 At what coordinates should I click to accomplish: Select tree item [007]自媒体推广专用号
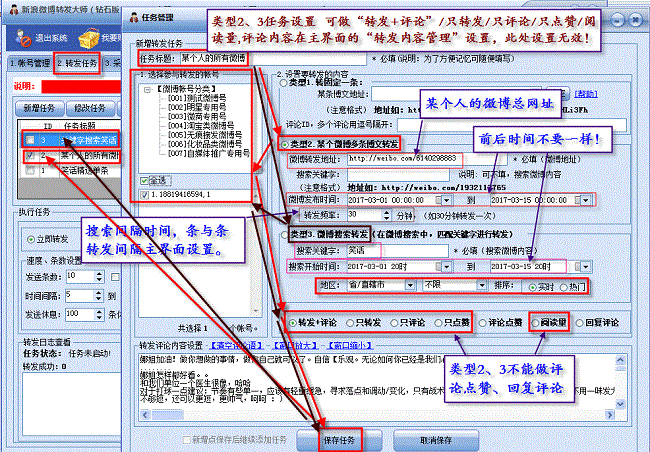[209, 153]
